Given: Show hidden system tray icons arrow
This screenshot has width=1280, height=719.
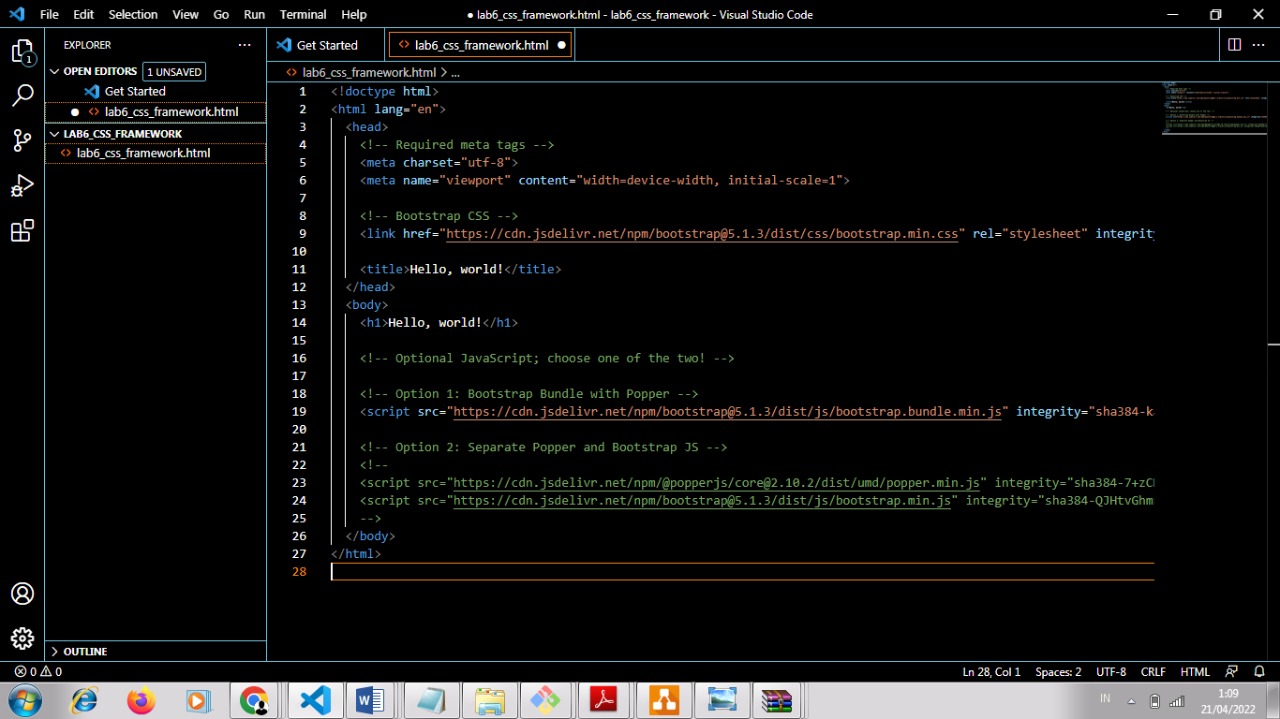Looking at the screenshot, I should 1131,701.
